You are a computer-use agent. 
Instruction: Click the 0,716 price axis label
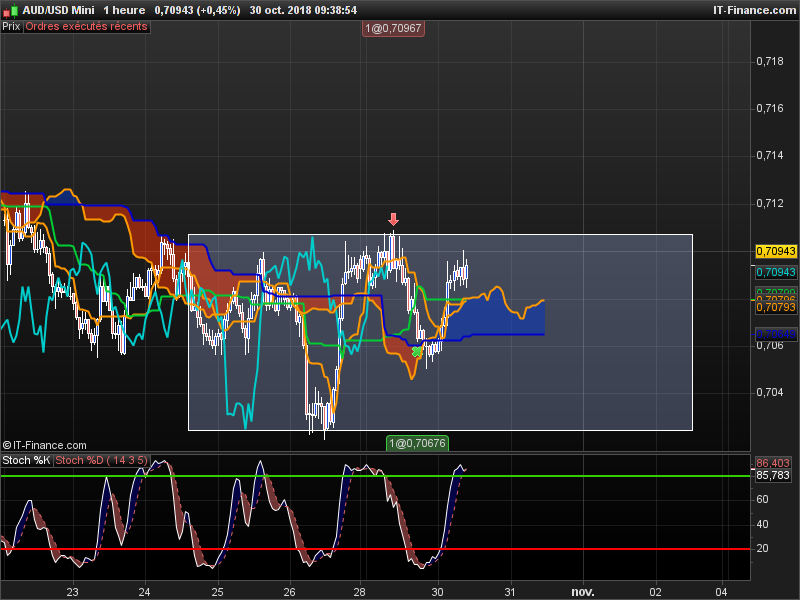[x=769, y=108]
